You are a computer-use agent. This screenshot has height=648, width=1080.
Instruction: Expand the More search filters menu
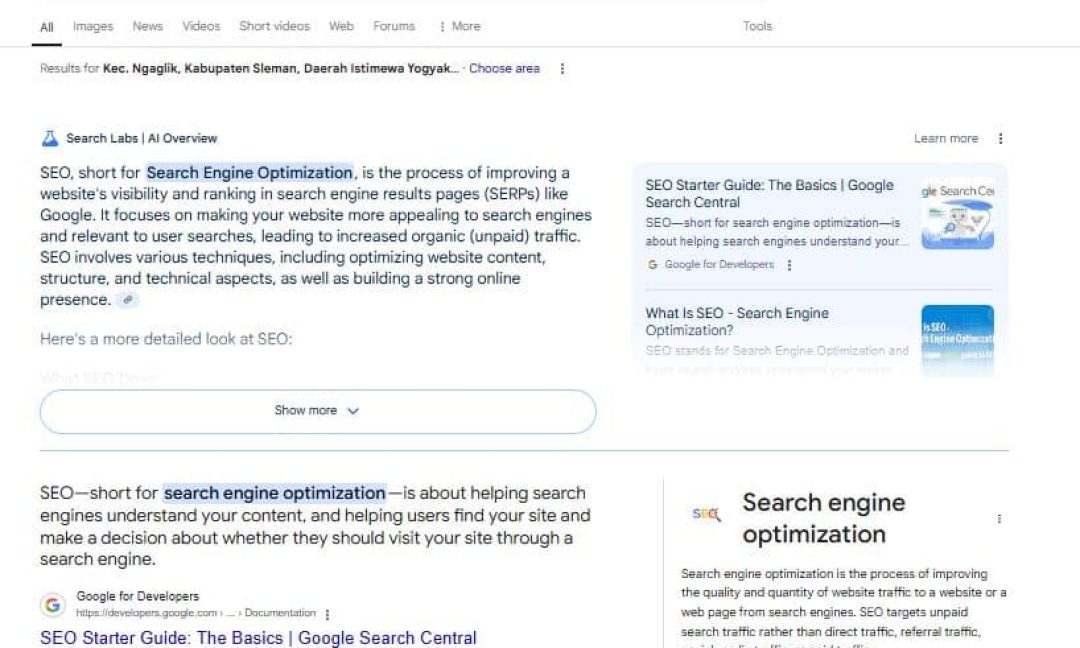coord(459,26)
